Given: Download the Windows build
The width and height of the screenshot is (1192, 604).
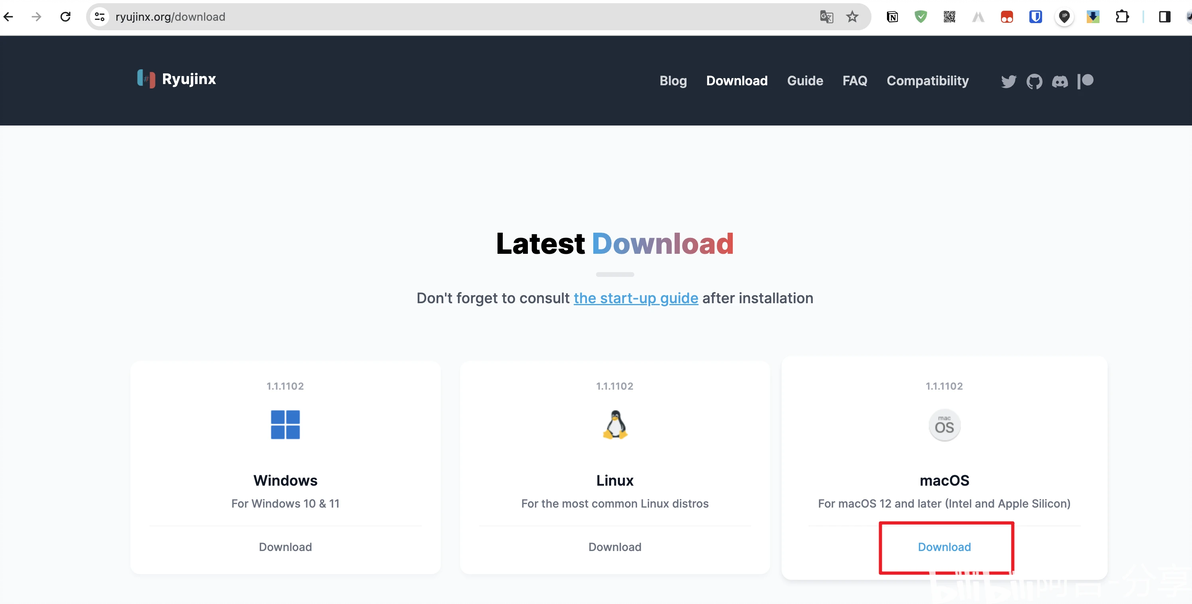Looking at the screenshot, I should [285, 547].
